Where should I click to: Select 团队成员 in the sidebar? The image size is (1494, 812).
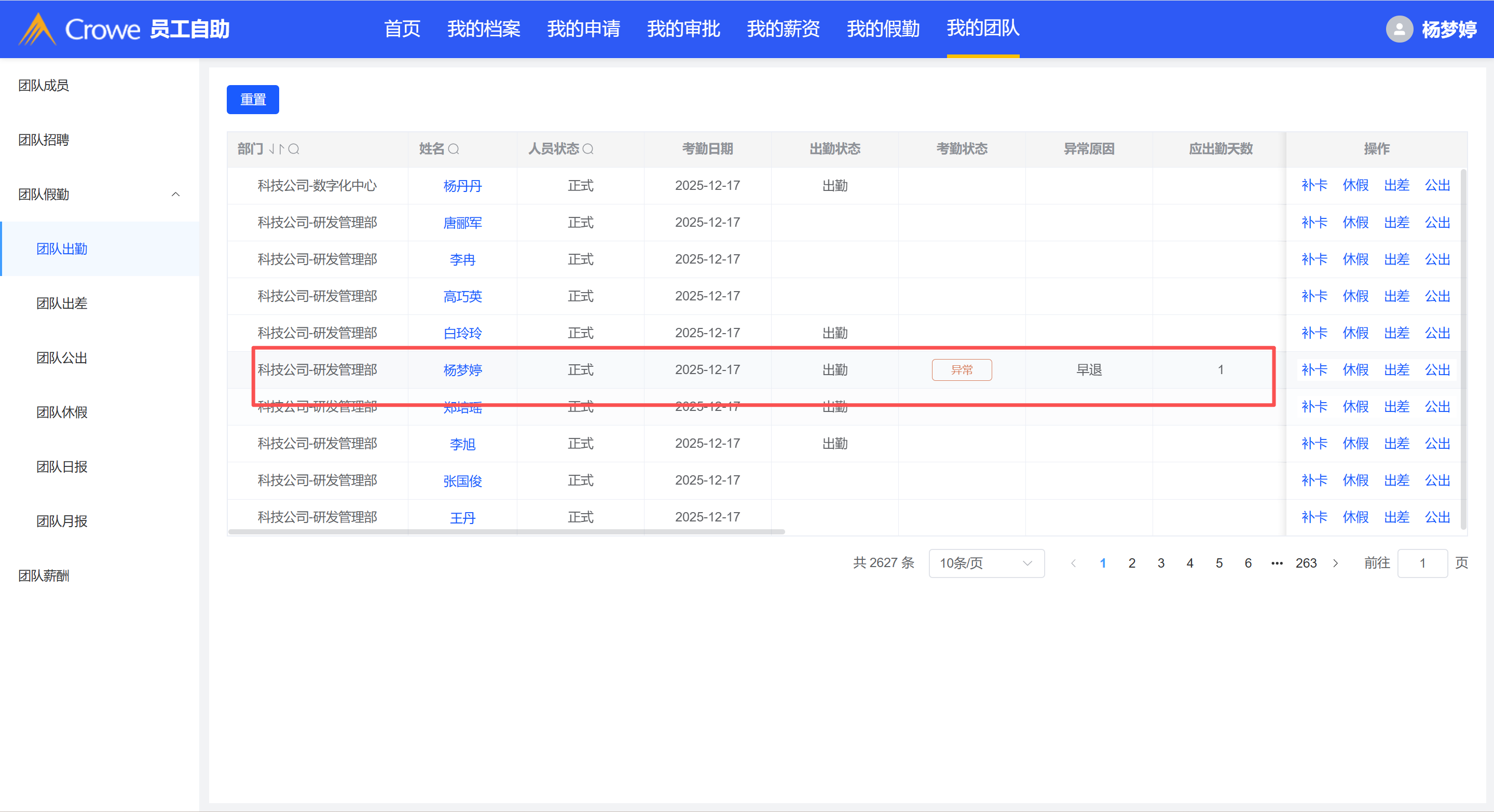point(44,85)
